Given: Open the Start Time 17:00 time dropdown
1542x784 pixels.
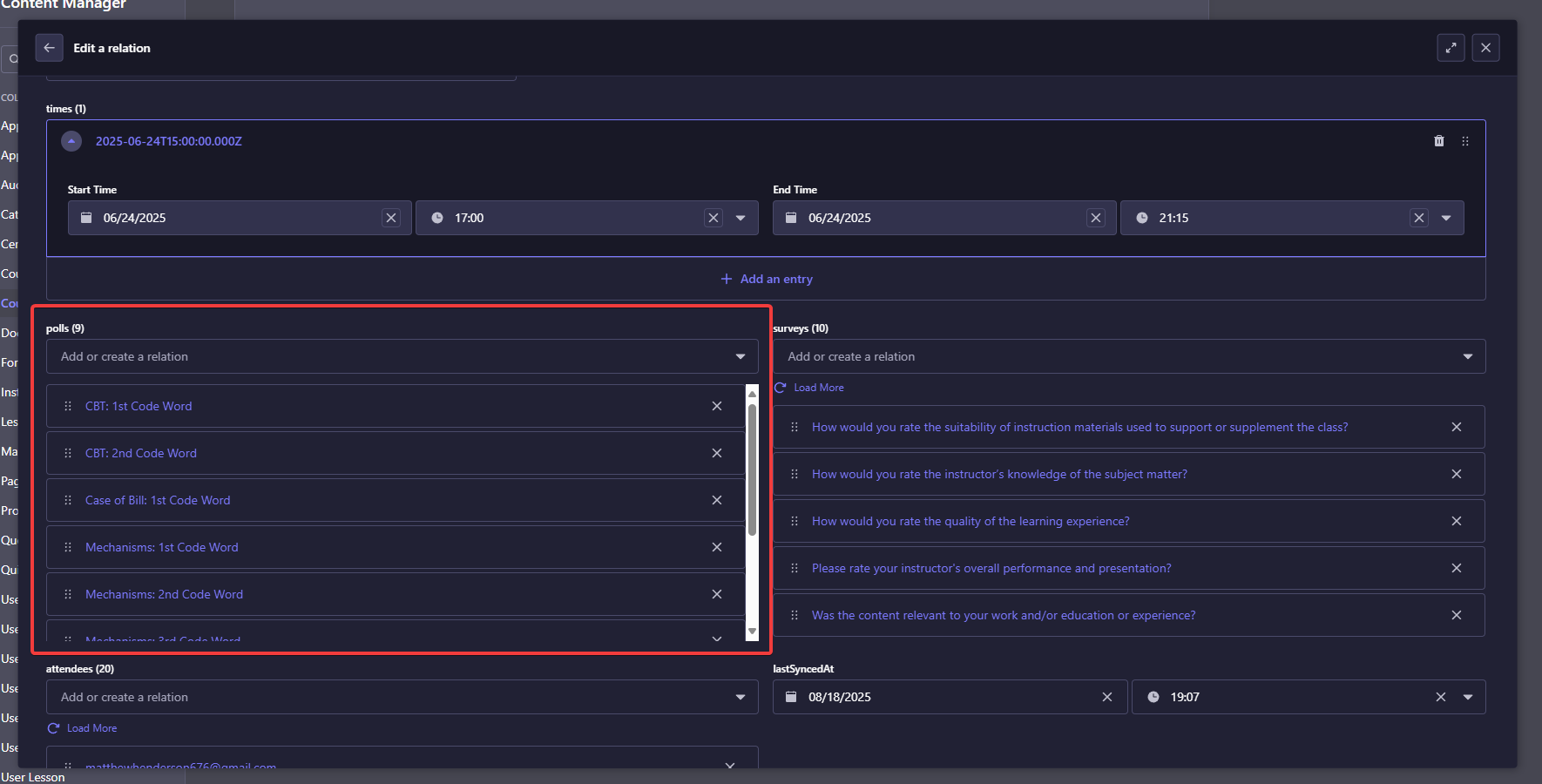Looking at the screenshot, I should pos(741,218).
